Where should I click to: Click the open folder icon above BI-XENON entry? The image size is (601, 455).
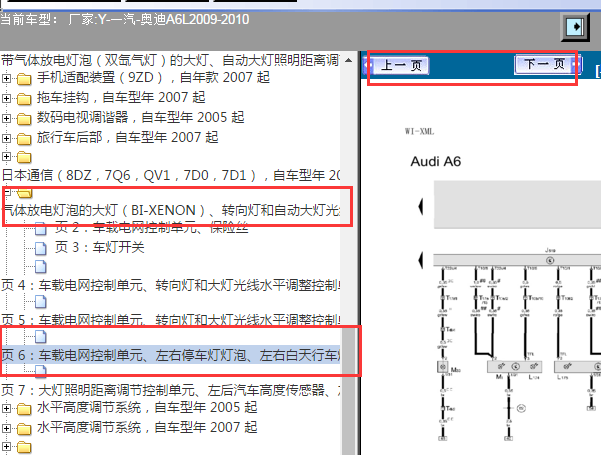(25, 193)
